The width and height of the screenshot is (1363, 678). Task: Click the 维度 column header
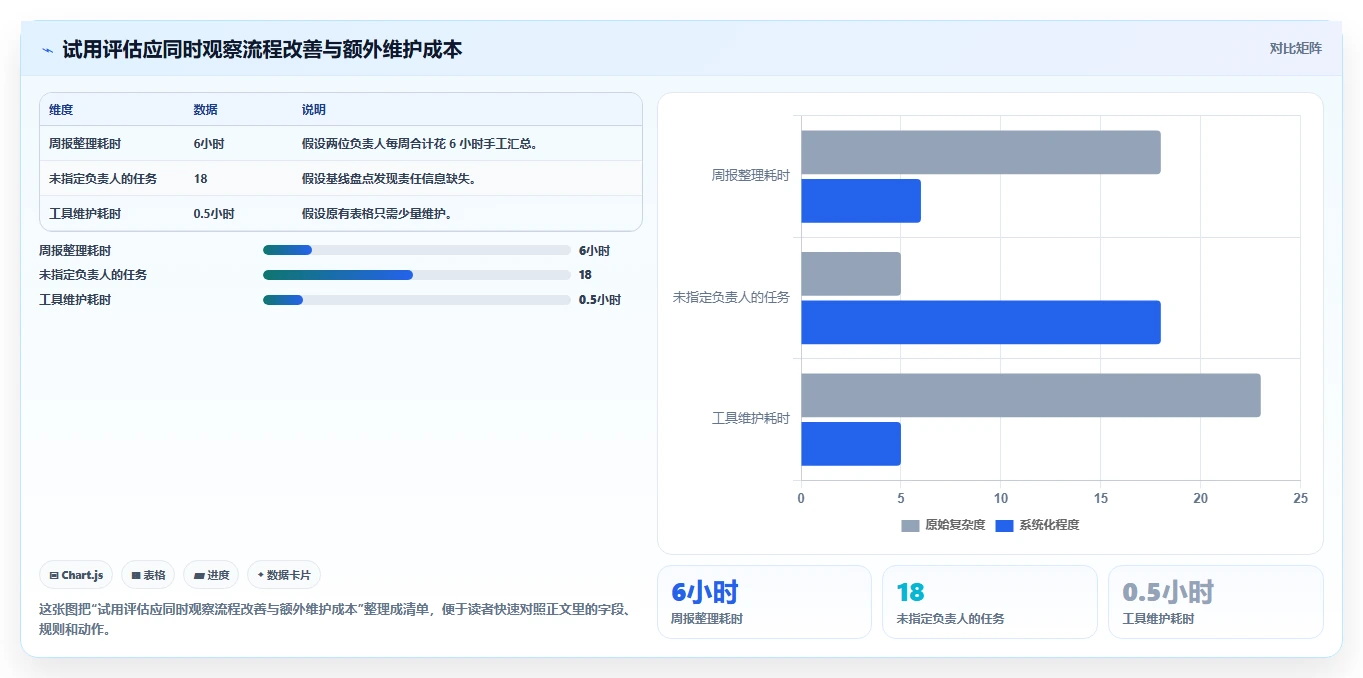[61, 110]
